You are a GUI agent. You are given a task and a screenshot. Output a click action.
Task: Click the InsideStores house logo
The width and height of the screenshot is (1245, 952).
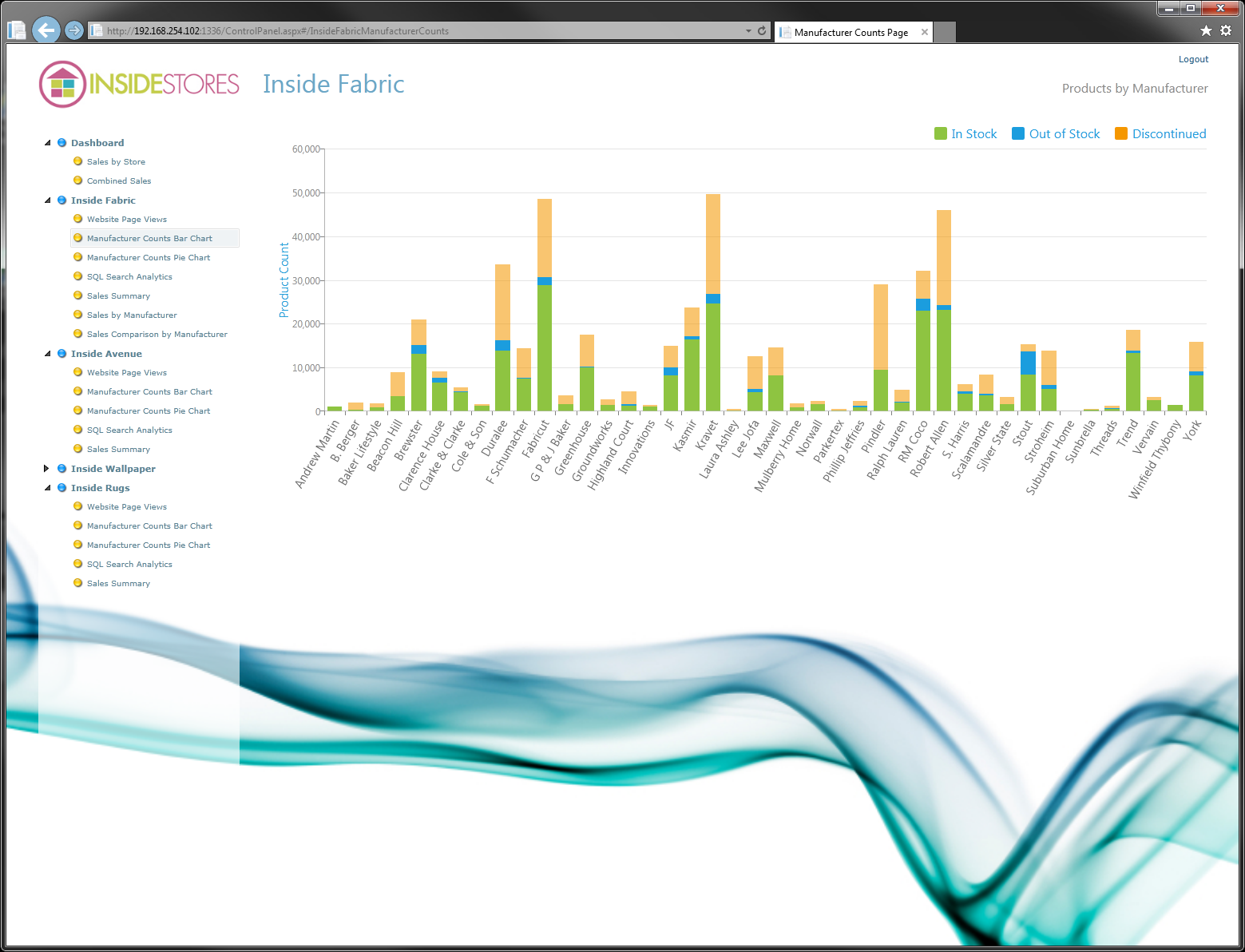tap(62, 84)
